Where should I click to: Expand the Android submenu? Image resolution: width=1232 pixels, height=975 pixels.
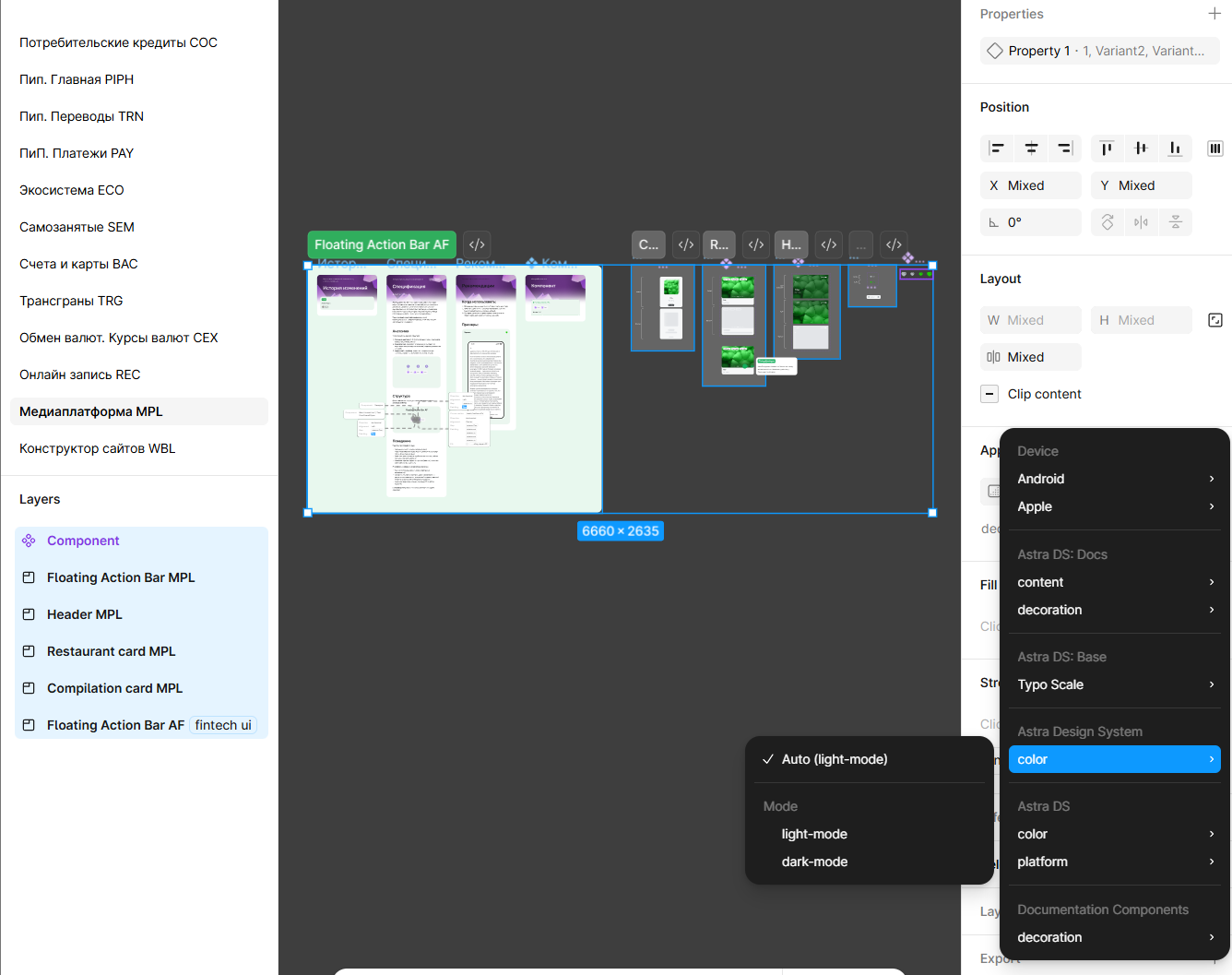(x=1115, y=479)
